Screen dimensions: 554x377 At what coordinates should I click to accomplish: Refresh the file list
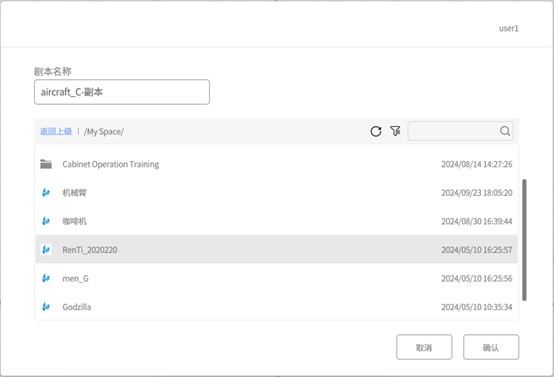click(376, 131)
